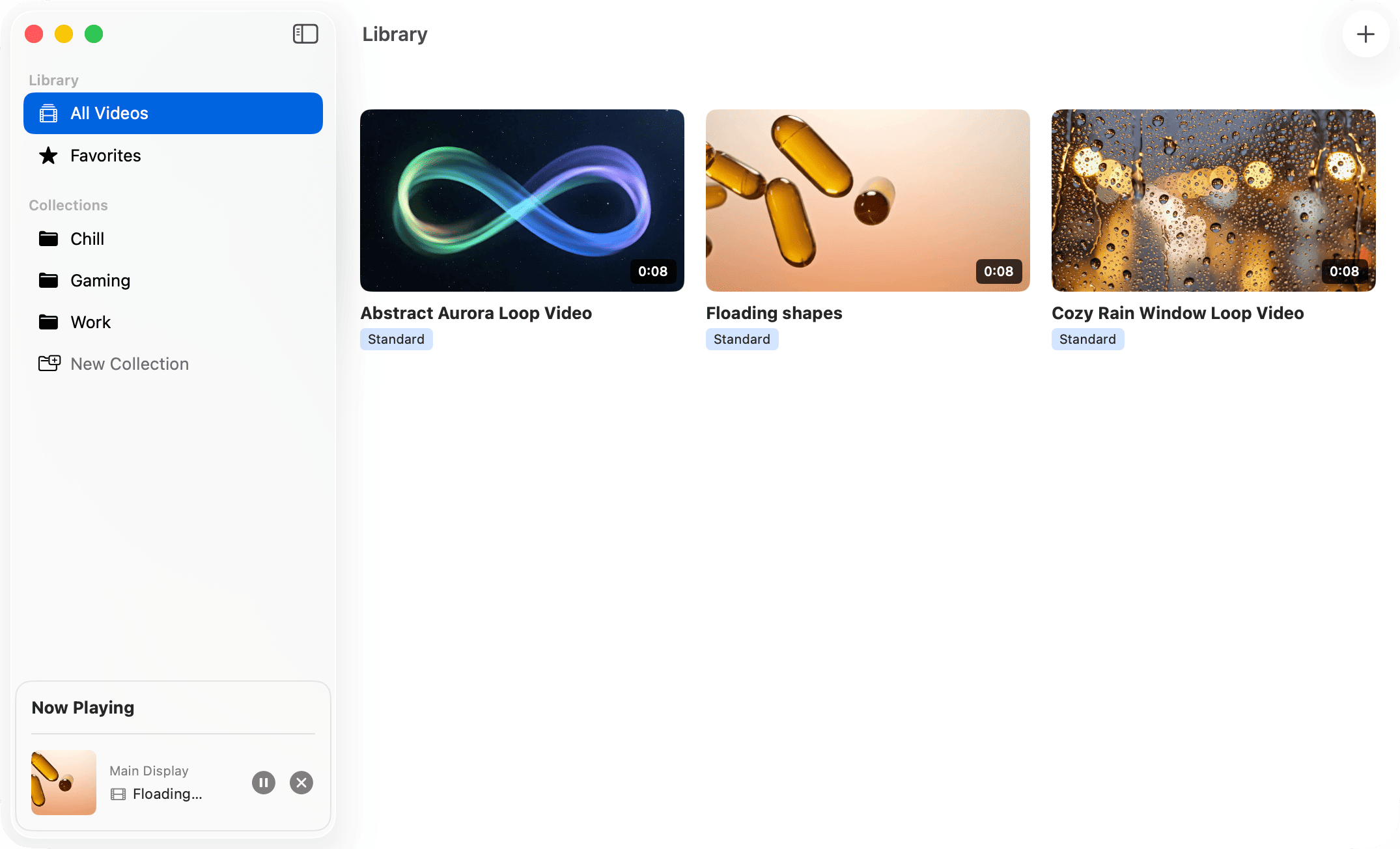1400x849 pixels.
Task: Click the Now Playing preview thumbnail
Action: [63, 783]
